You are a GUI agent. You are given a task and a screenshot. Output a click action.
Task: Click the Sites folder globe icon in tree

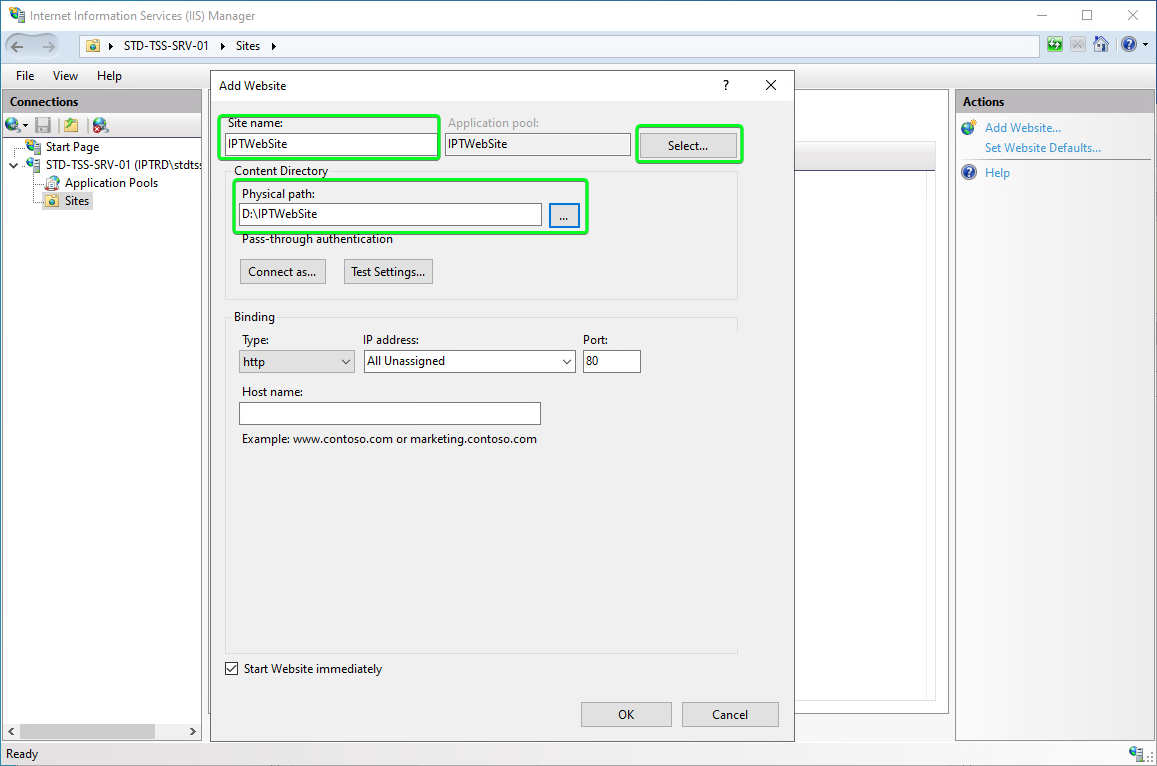click(x=53, y=201)
